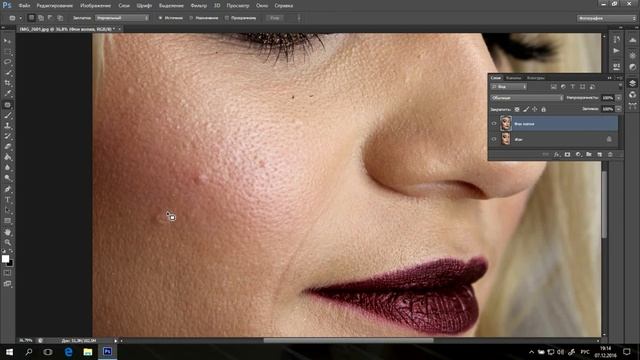Select the Destination radio button
Screen dimensions: 640x360
coord(191,18)
